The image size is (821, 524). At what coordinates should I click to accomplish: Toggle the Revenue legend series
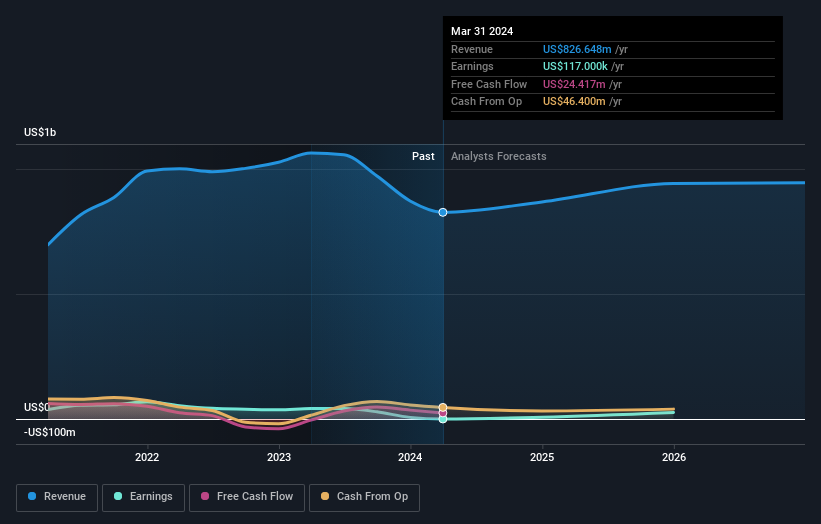(57, 497)
